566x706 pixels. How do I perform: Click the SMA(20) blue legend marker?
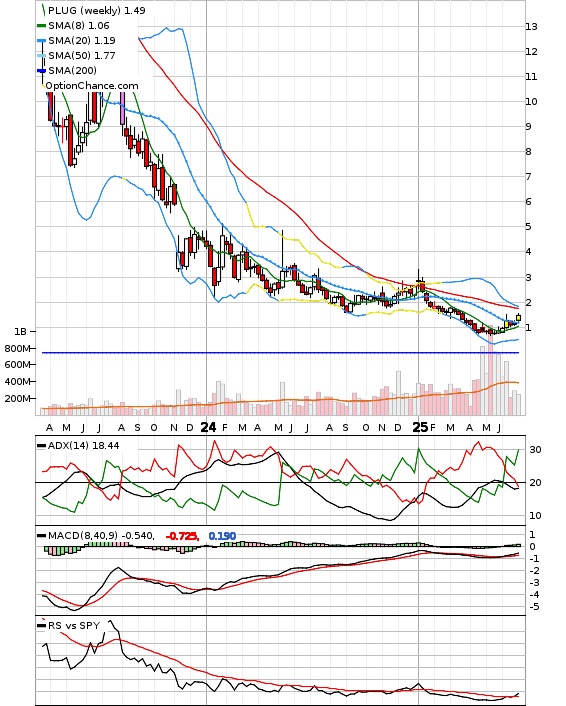41,41
